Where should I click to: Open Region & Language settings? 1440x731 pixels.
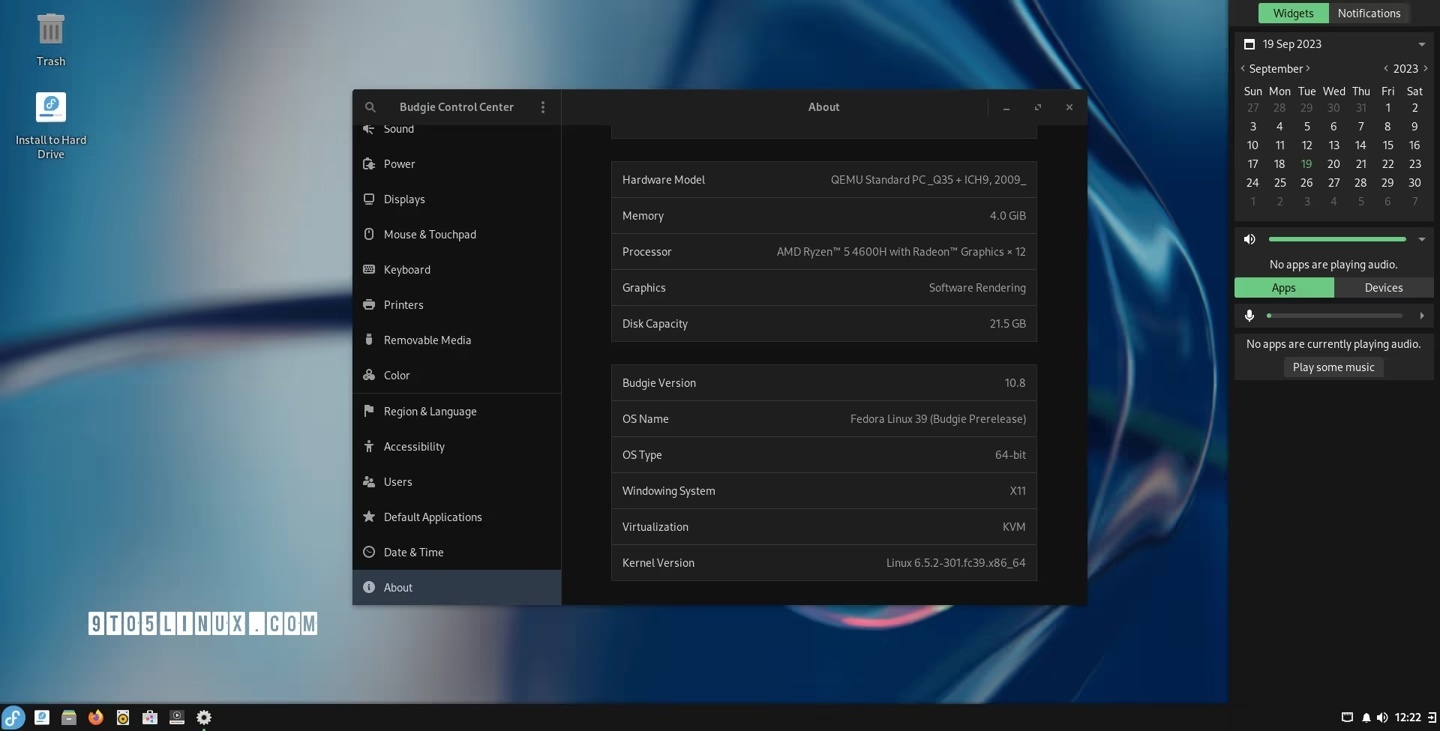457,411
